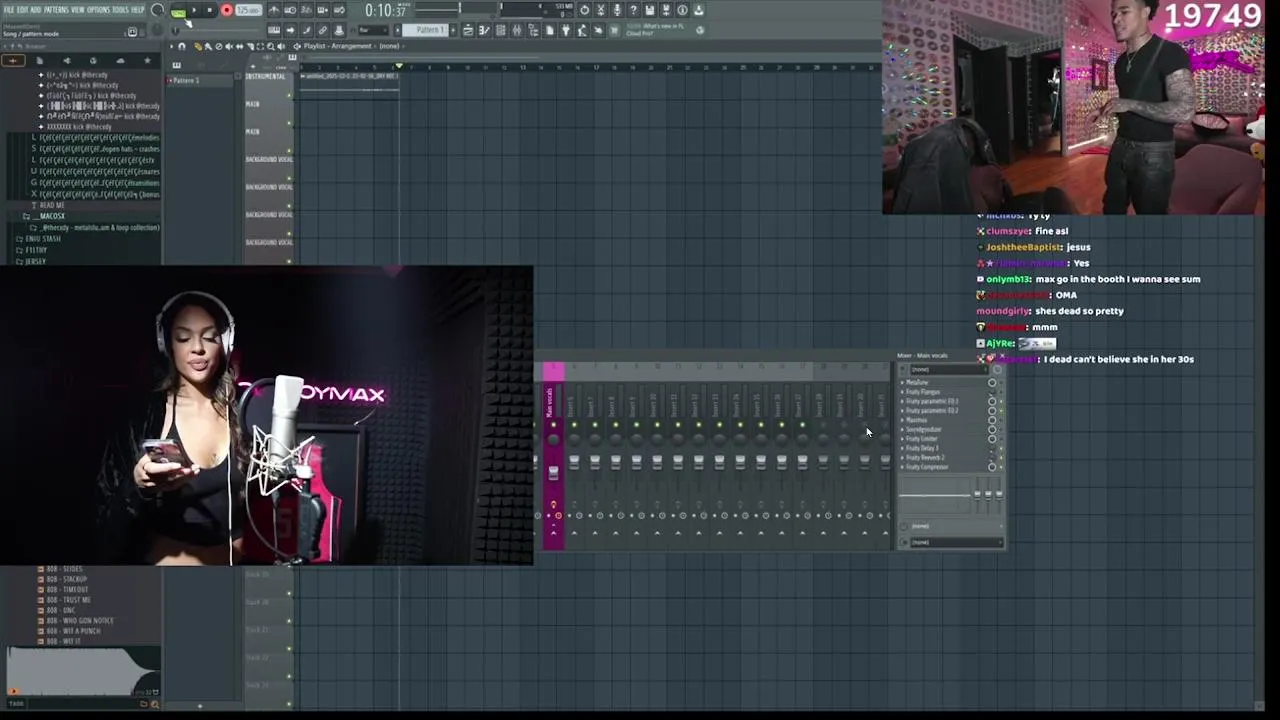Toggle song/pattern mode switch
The image size is (1280, 720).
[x=179, y=12]
